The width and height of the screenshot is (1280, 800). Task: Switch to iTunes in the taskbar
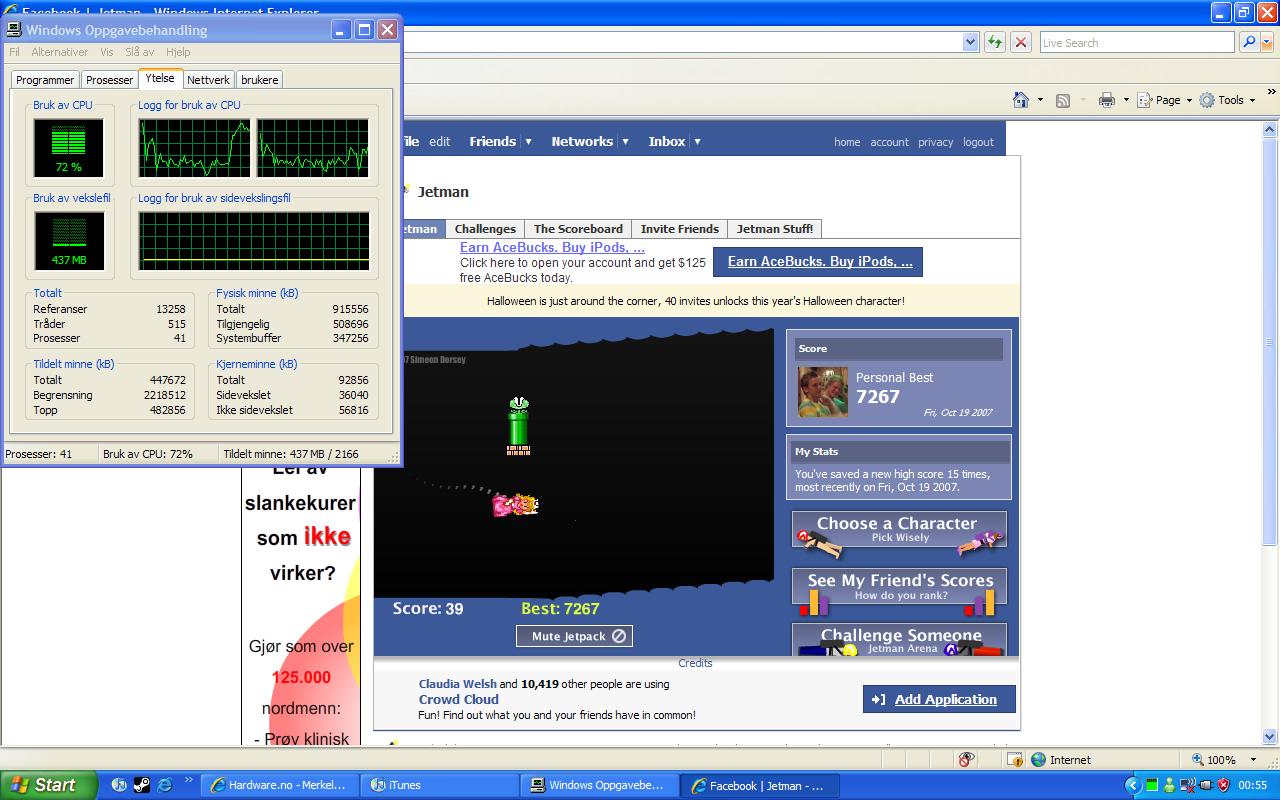point(438,785)
